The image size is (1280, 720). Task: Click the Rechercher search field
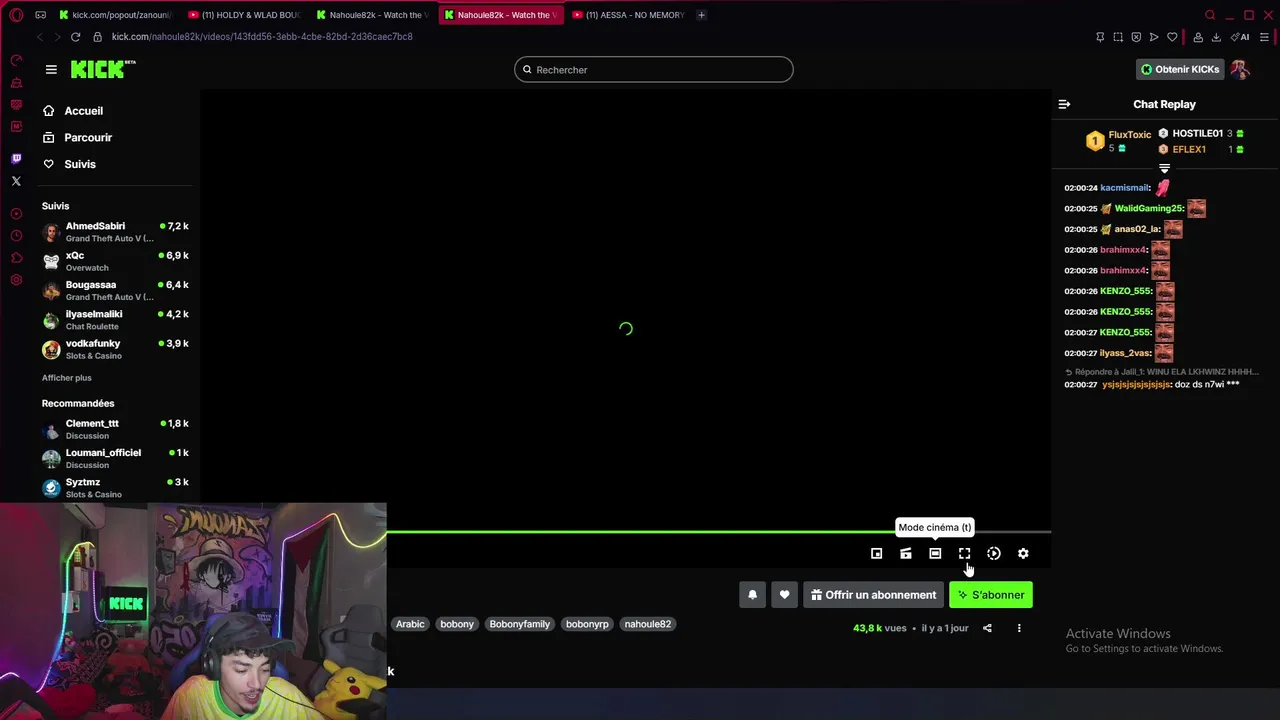[x=654, y=70]
